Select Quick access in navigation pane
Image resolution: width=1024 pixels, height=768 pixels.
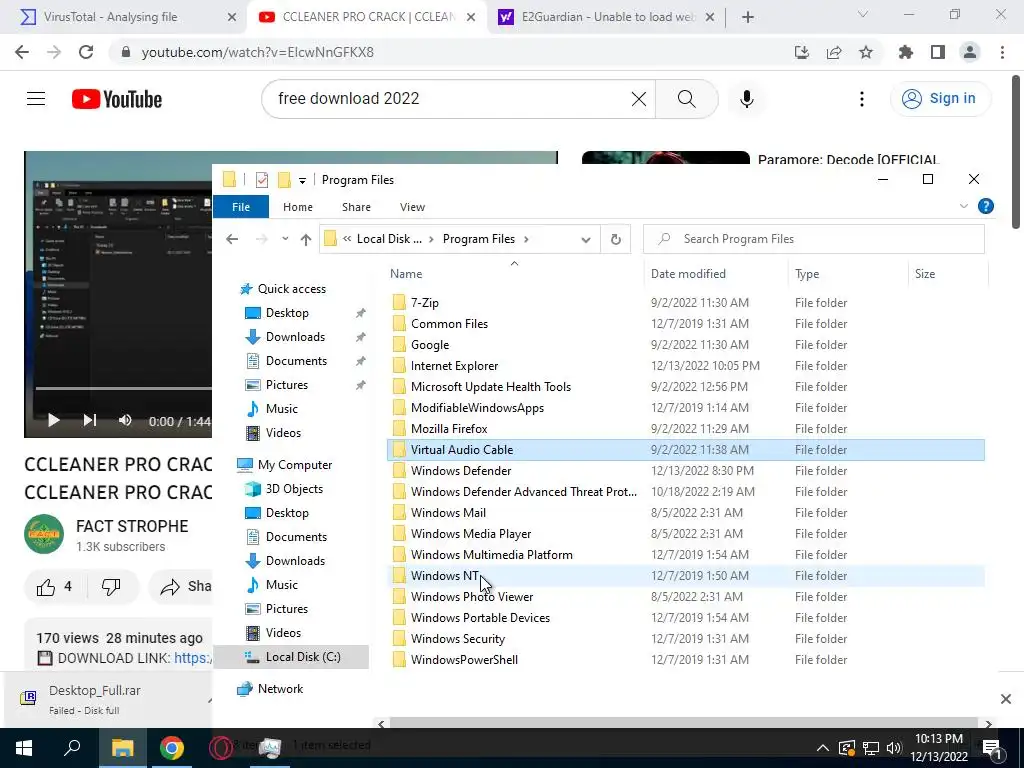pyautogui.click(x=291, y=289)
